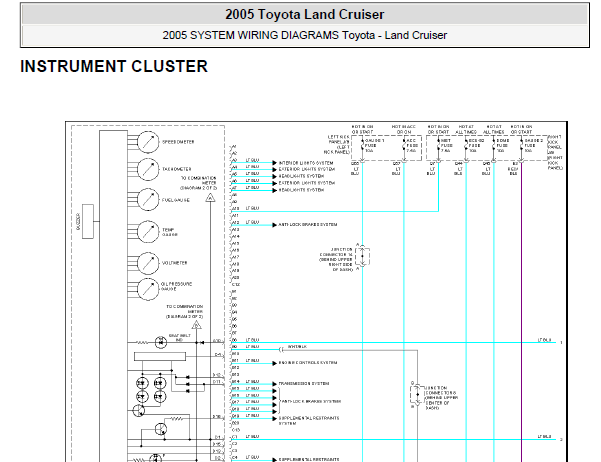Click the voltmeter gauge symbol
Image resolution: width=601 pixels, height=462 pixels.
tap(148, 263)
